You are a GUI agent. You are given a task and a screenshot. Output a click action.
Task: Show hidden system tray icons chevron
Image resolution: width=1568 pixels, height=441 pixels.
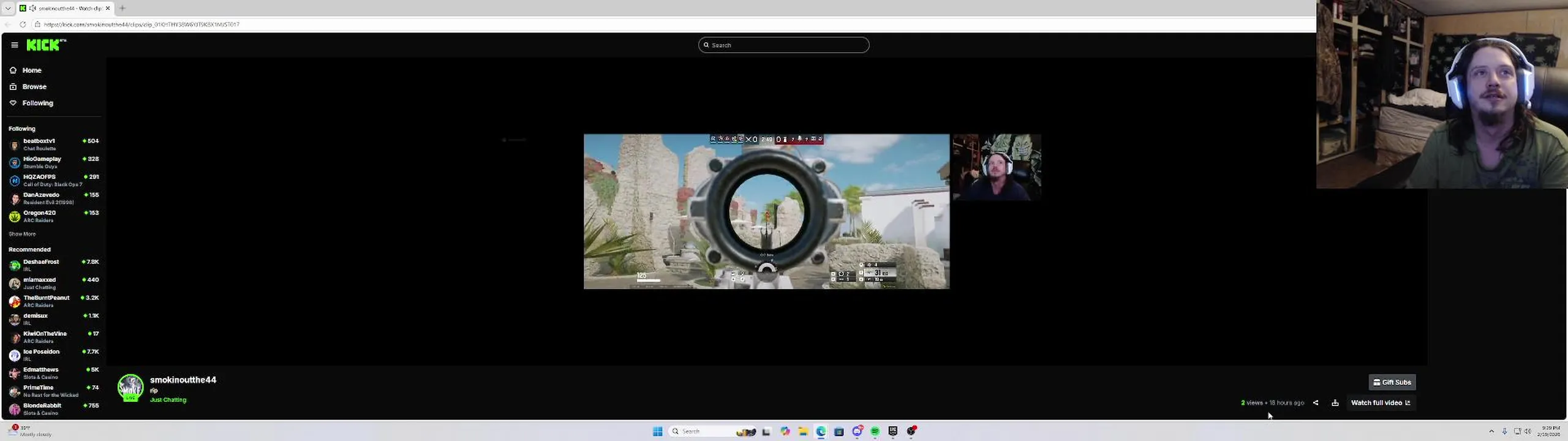(x=1491, y=431)
